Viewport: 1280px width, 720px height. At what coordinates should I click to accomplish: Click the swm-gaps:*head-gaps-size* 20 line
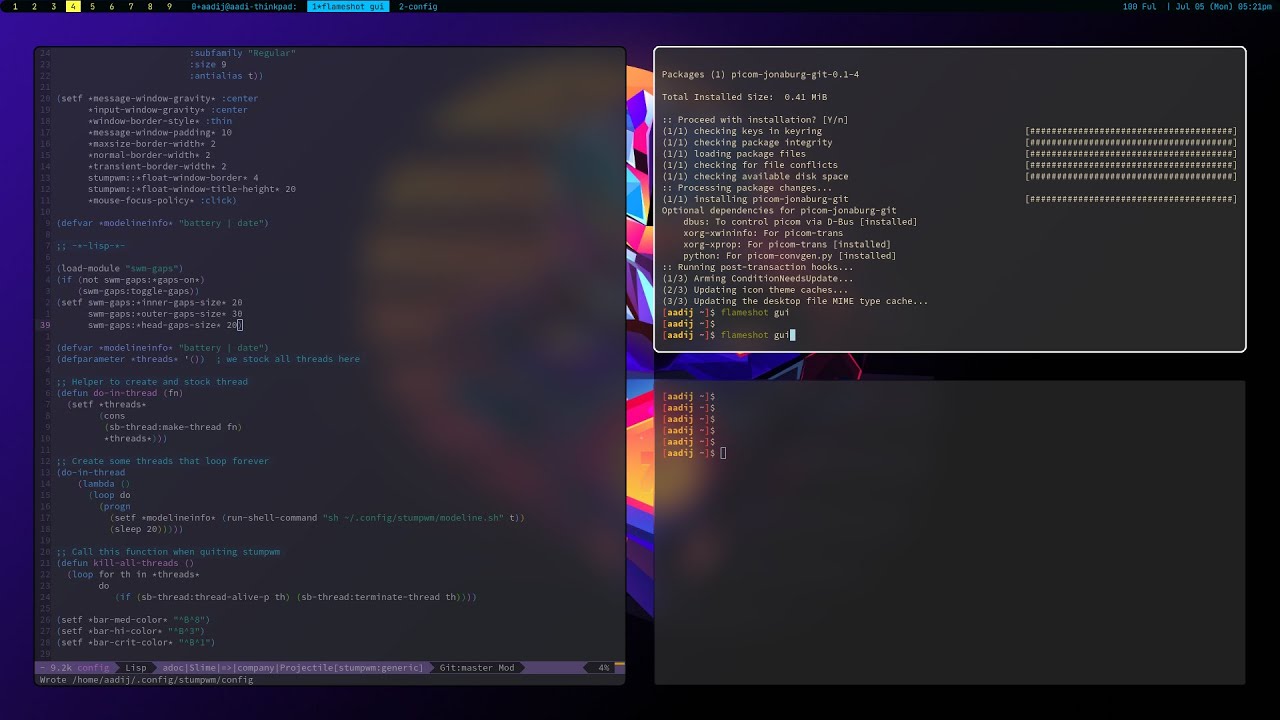(163, 325)
